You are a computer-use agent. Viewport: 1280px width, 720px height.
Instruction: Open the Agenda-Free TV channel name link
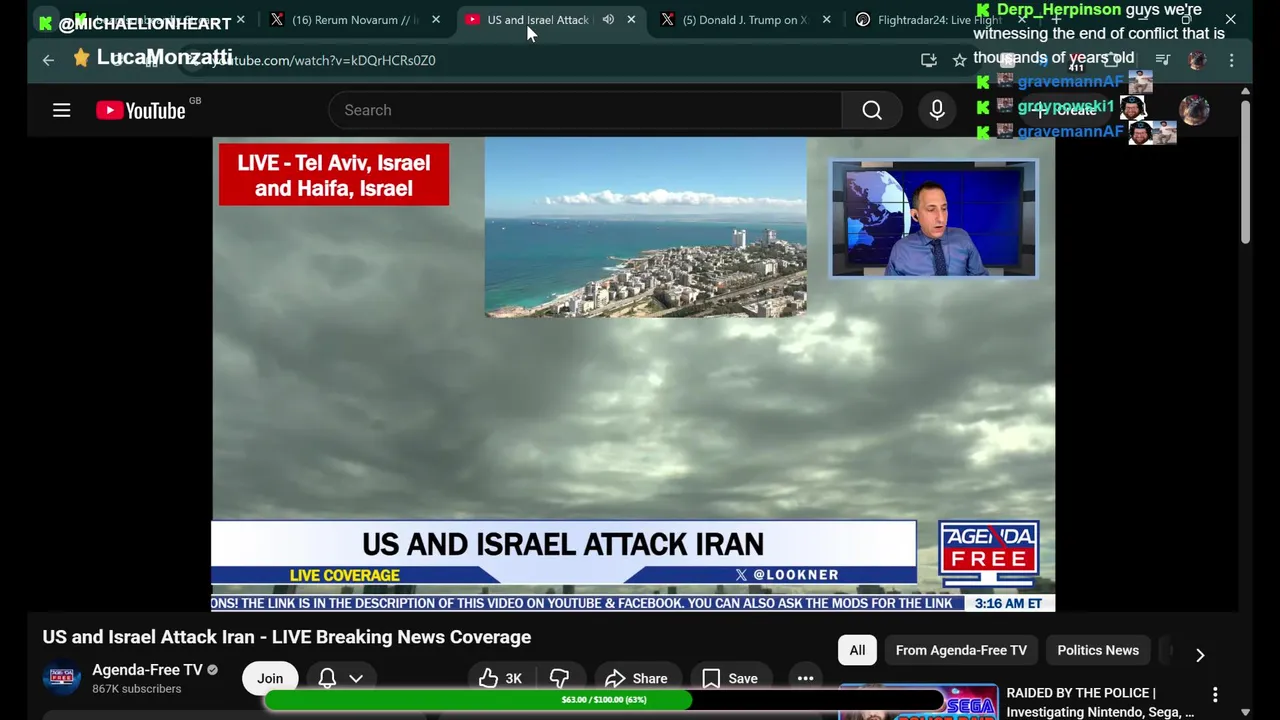147,670
